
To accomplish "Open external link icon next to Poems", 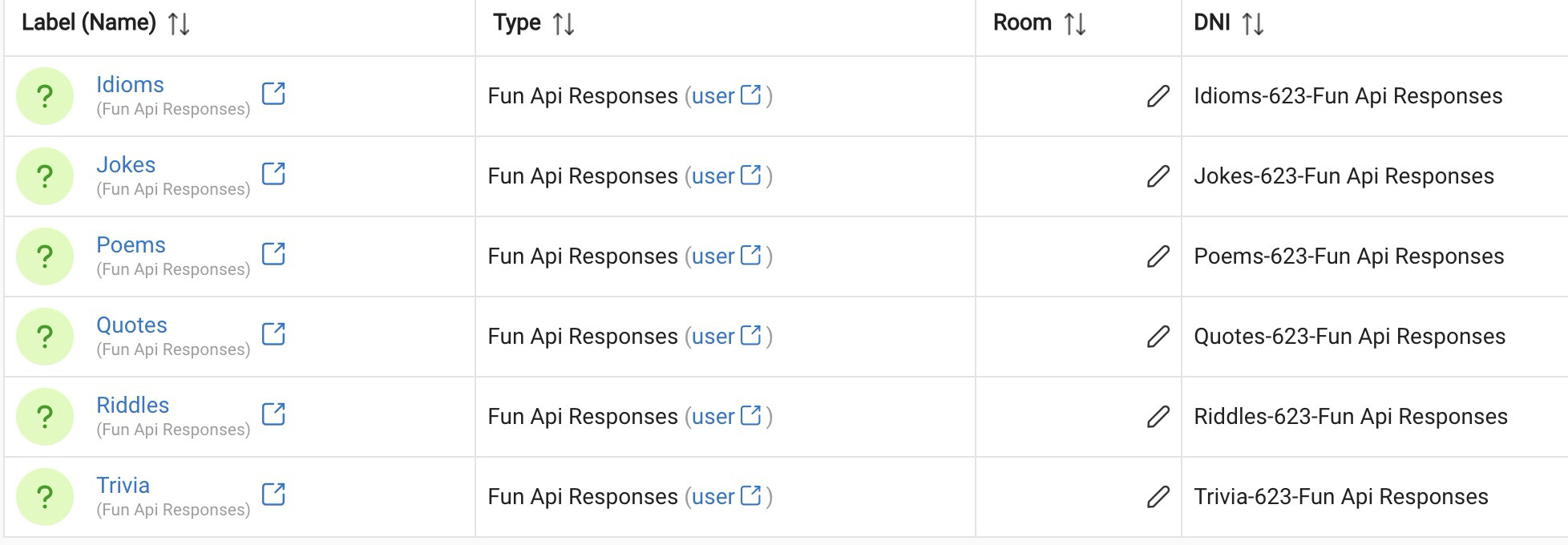I will pos(273,254).
